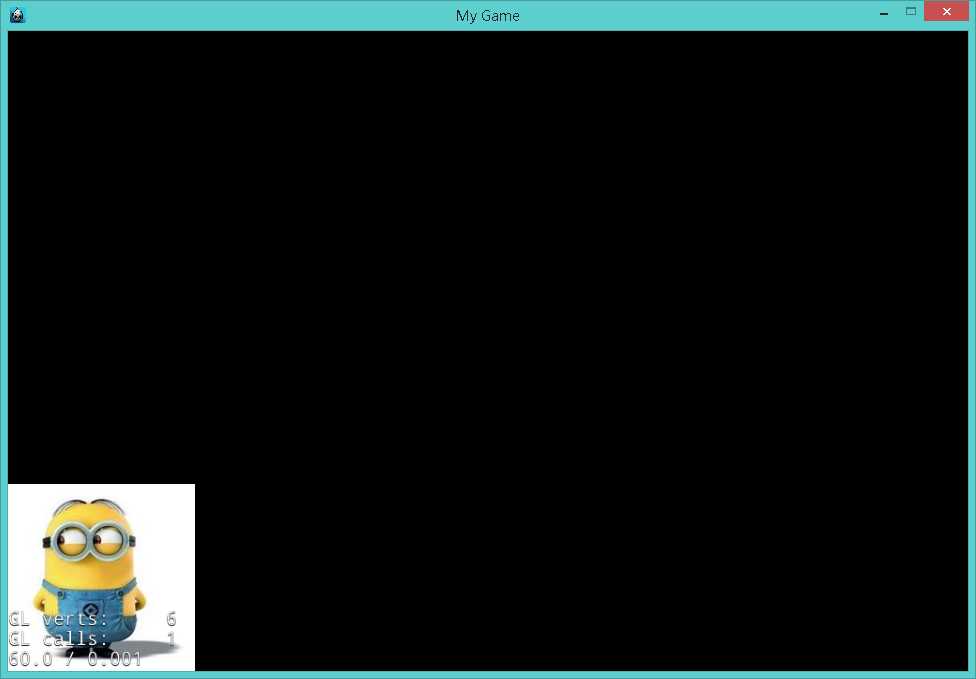Click the 'GL calls:' stats label
Viewport: 976px width, 679px height.
click(59, 639)
